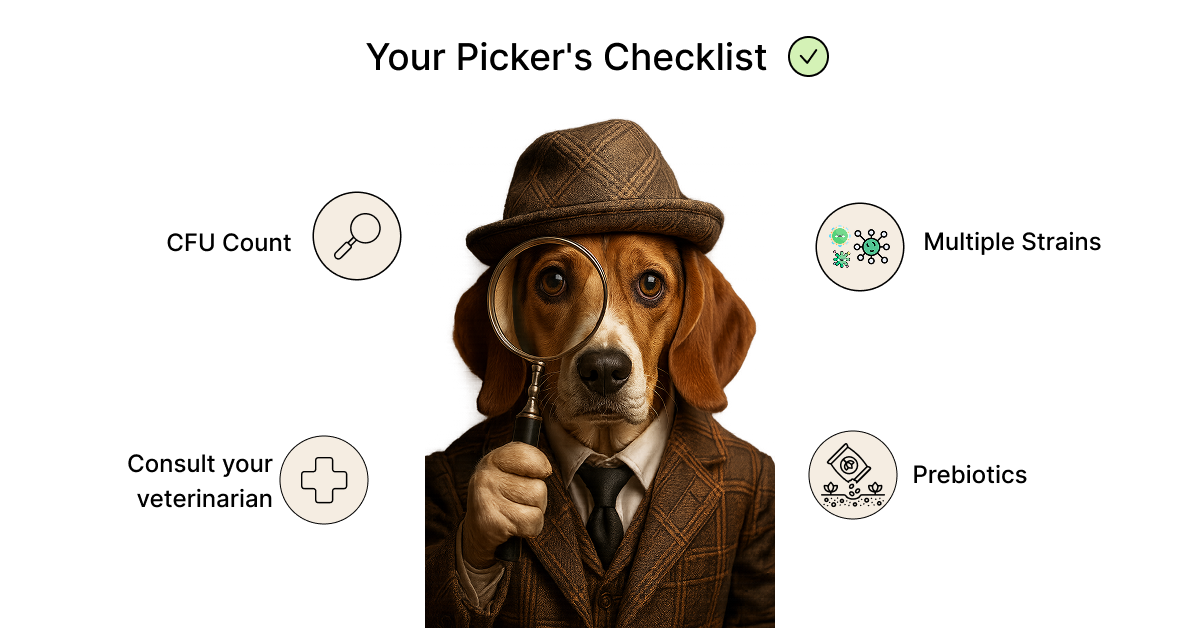The width and height of the screenshot is (1200, 628).
Task: Select the dog's uncovered eye
Action: pos(650,286)
